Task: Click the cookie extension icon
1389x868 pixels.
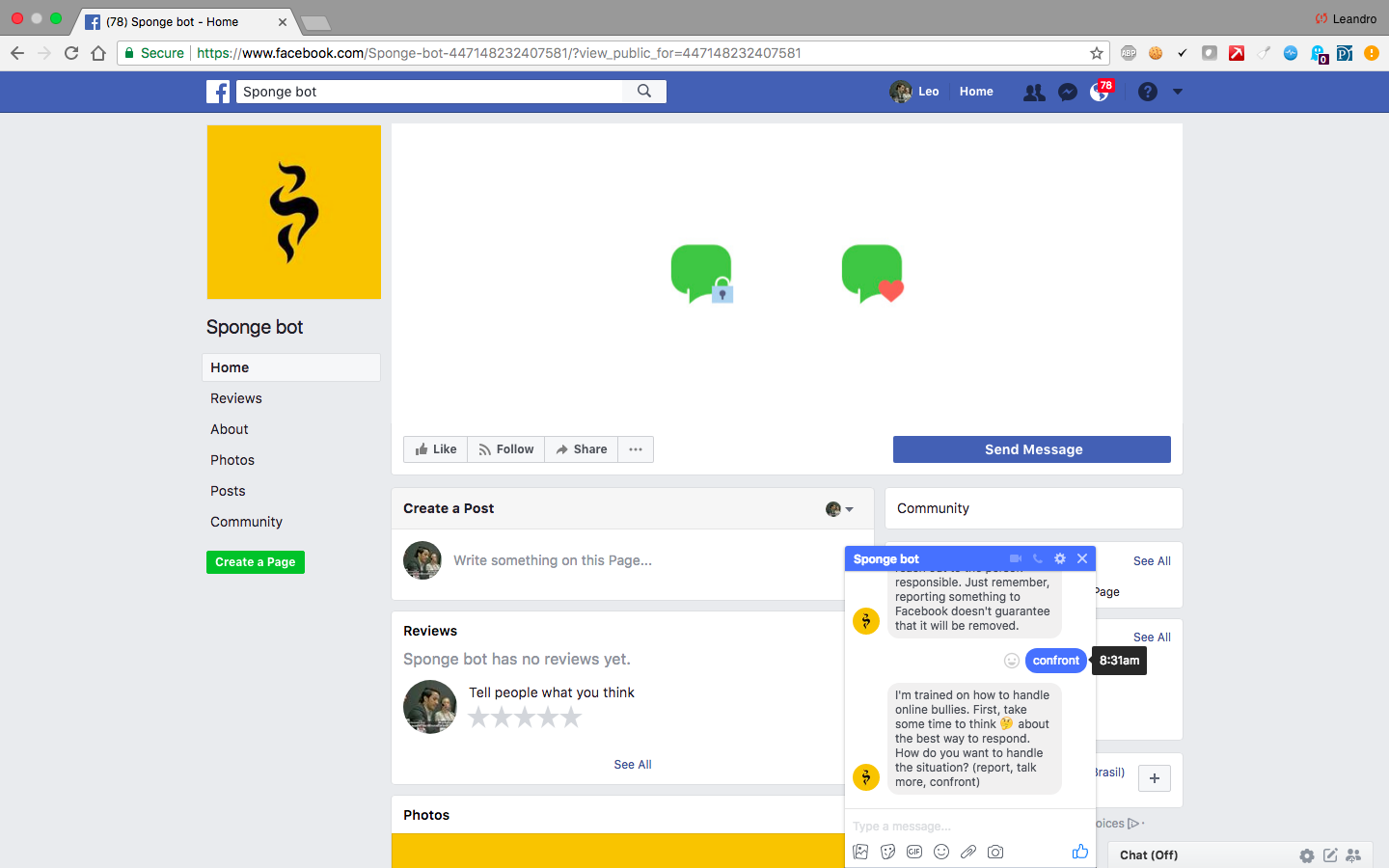Action: [x=1156, y=53]
